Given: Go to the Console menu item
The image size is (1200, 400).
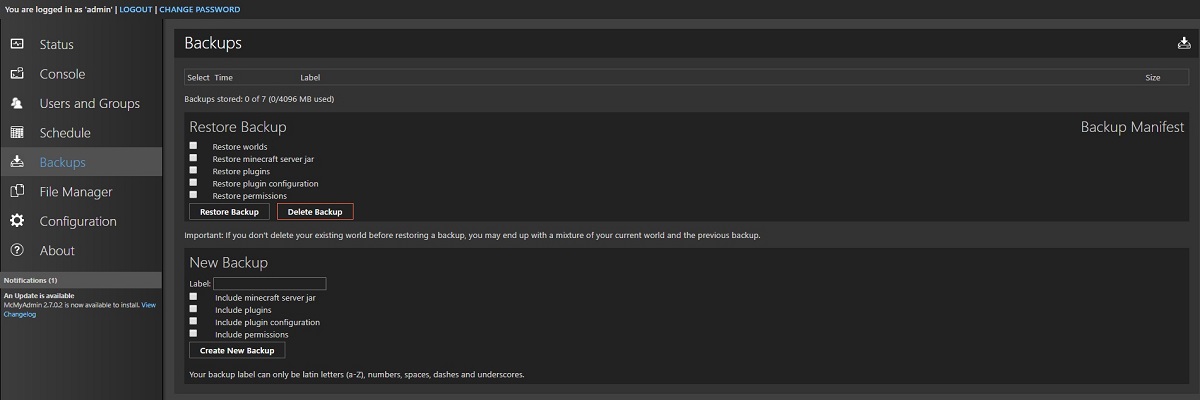Looking at the screenshot, I should (x=62, y=74).
